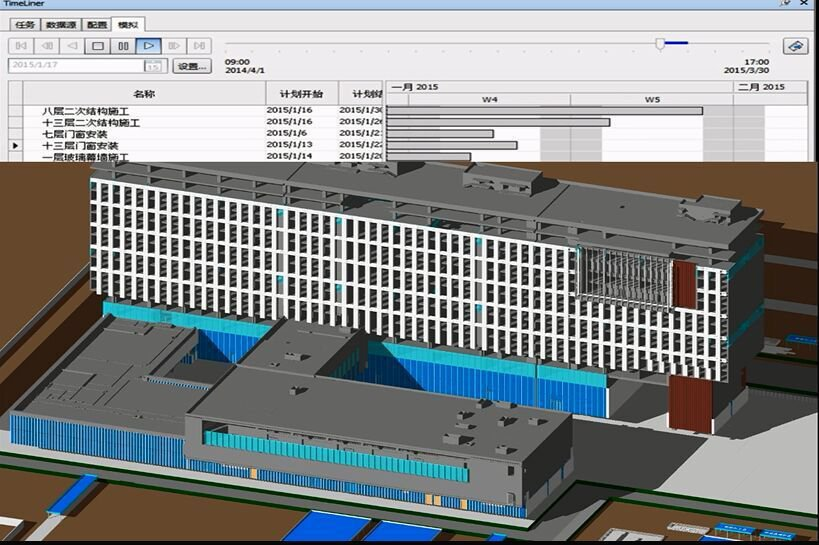Click the 计划开始 column header
The image size is (819, 545).
(x=302, y=94)
